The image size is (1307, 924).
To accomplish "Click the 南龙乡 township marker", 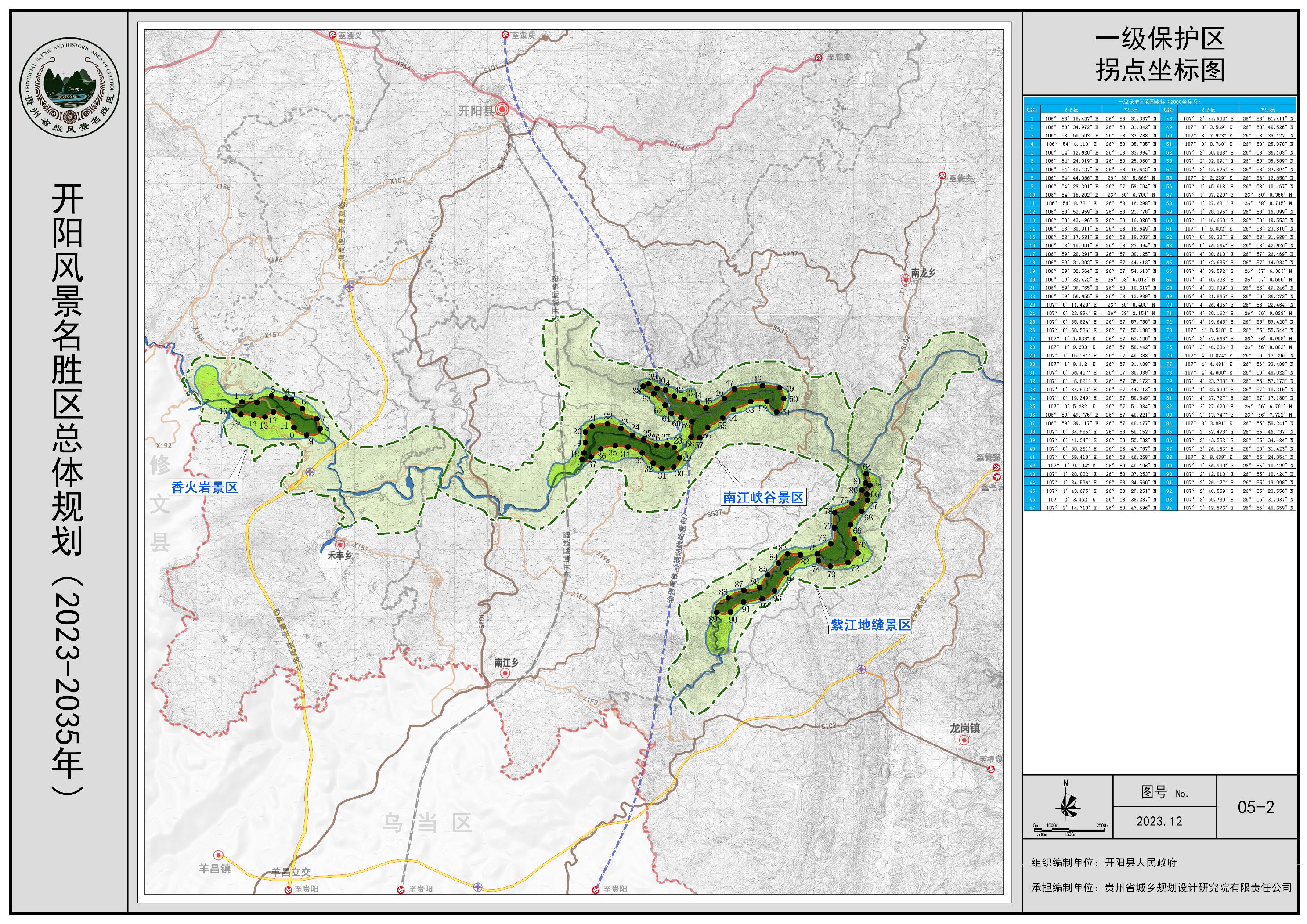I will click(x=905, y=280).
